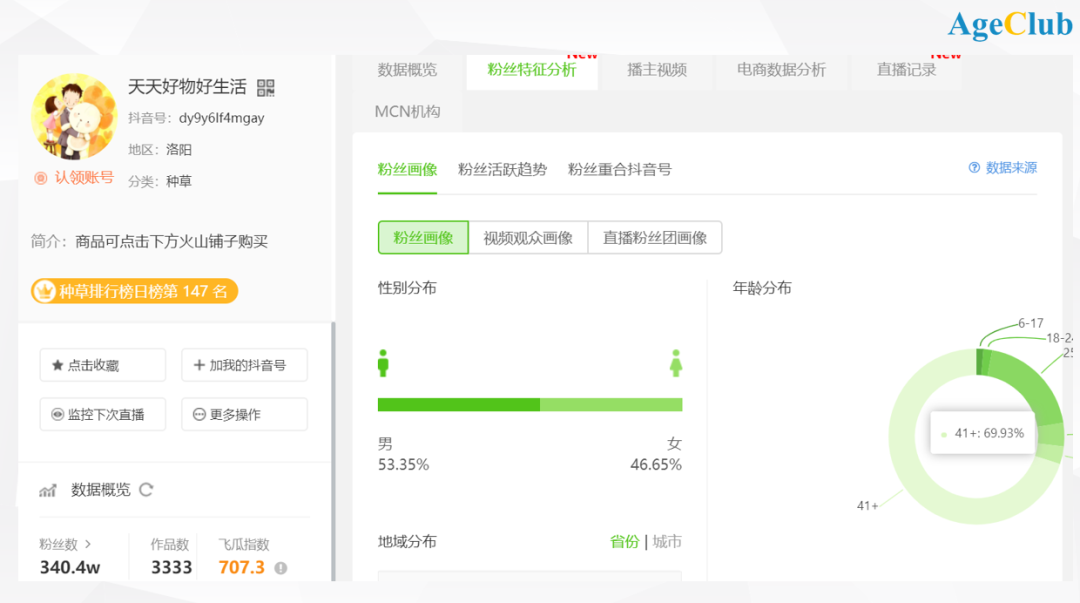Click the question mark data source icon
Image resolution: width=1080 pixels, height=603 pixels.
[x=974, y=168]
